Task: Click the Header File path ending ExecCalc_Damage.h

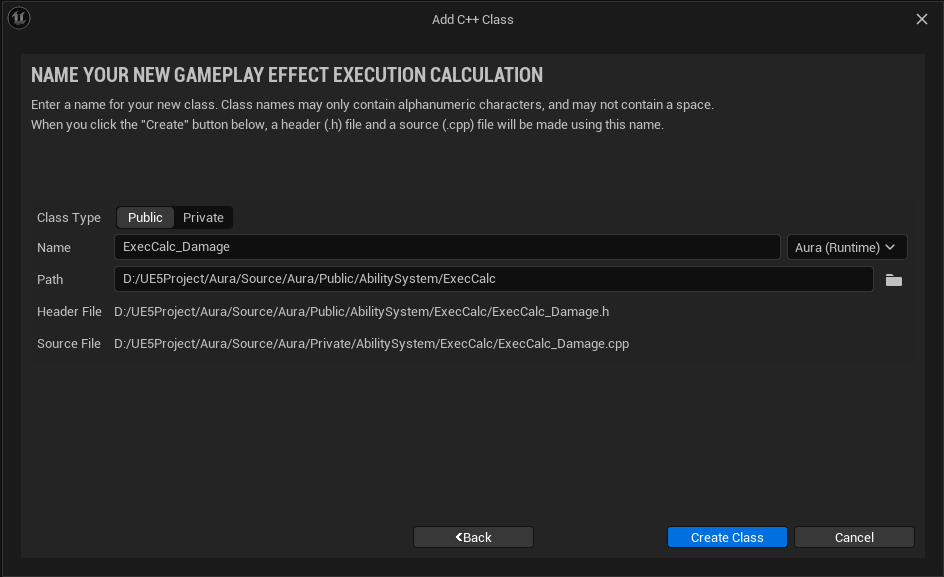Action: coord(361,312)
